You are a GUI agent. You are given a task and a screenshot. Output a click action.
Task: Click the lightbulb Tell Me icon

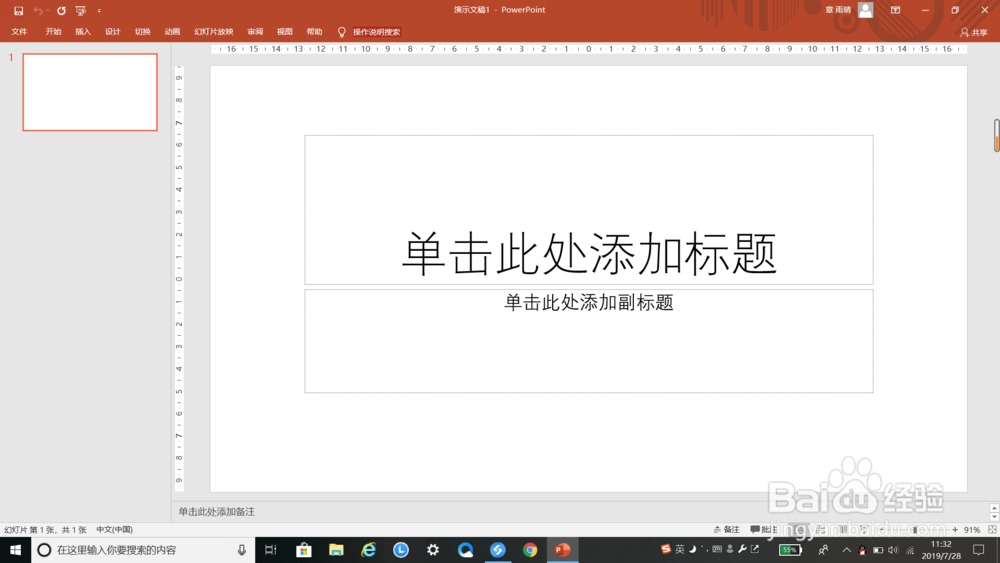pyautogui.click(x=342, y=32)
